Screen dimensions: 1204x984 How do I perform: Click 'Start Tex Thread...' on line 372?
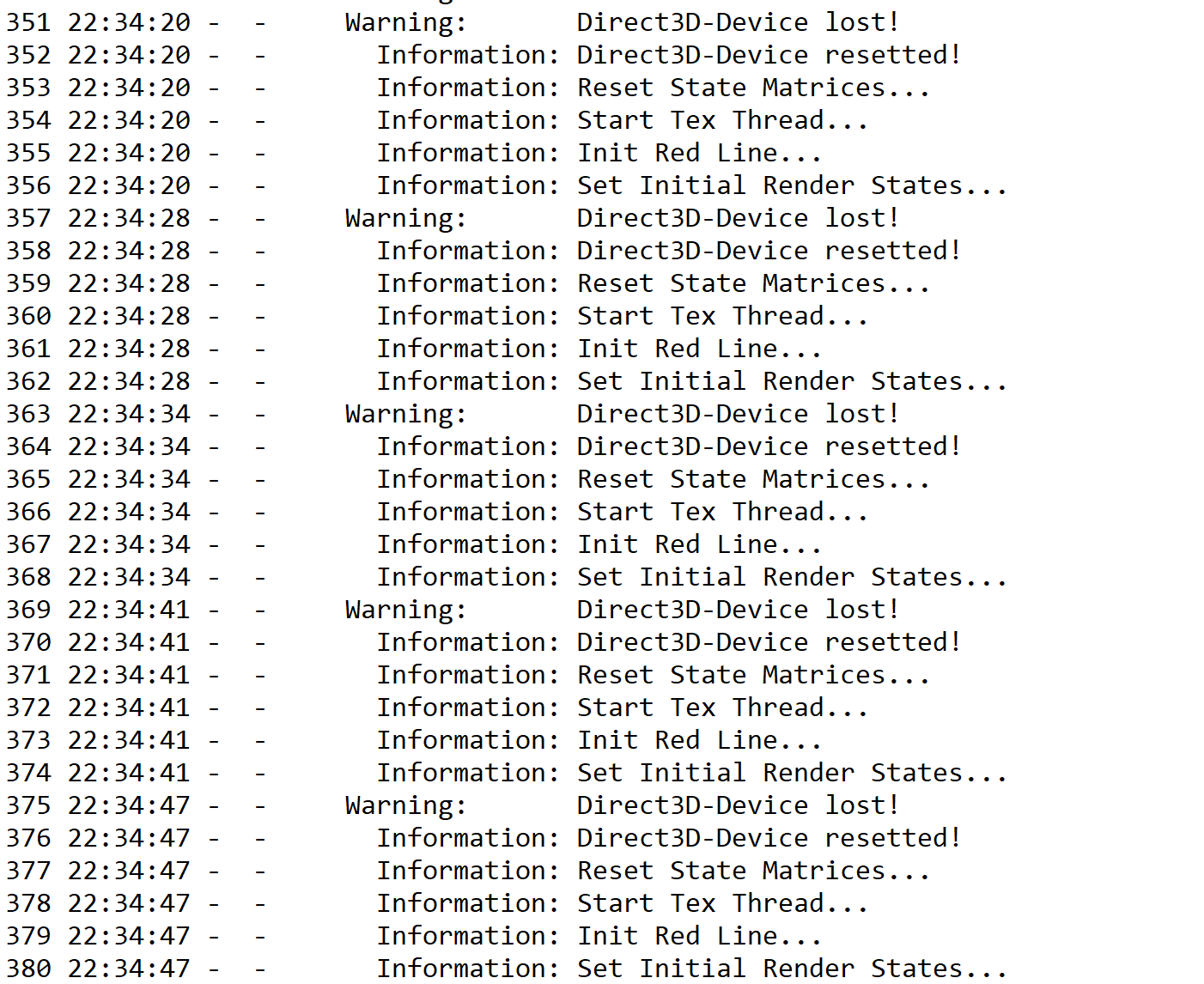pyautogui.click(x=722, y=708)
